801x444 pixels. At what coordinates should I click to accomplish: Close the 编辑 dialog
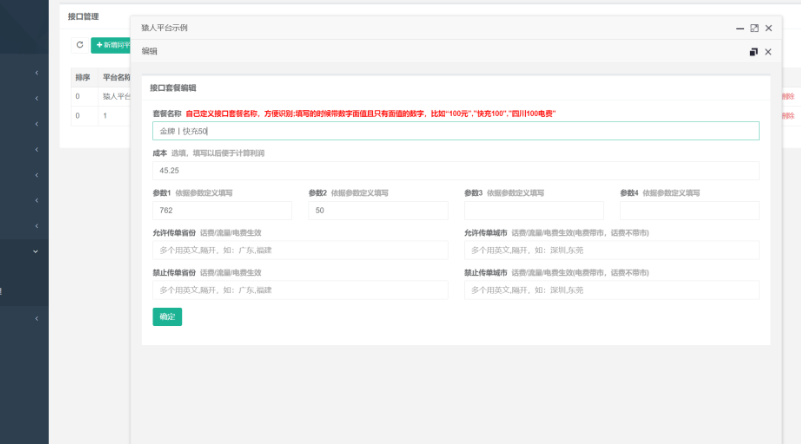(769, 51)
